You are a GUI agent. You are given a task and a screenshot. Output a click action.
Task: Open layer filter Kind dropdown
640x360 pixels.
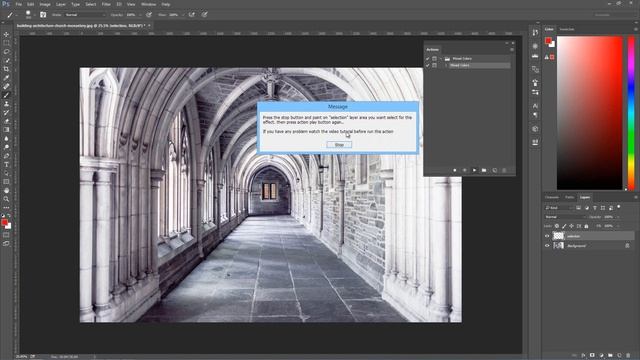pos(558,208)
